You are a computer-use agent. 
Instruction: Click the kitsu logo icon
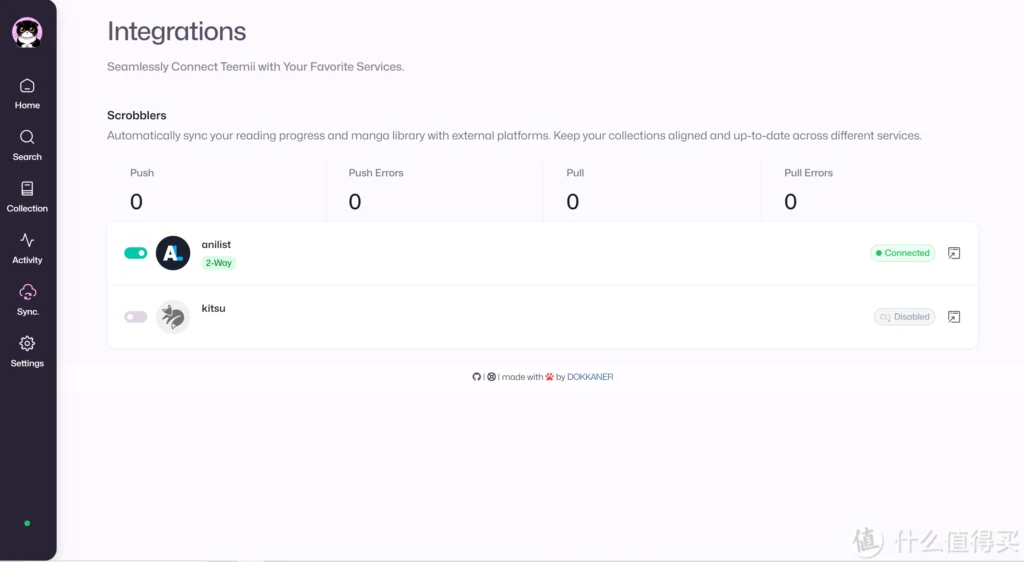click(173, 317)
